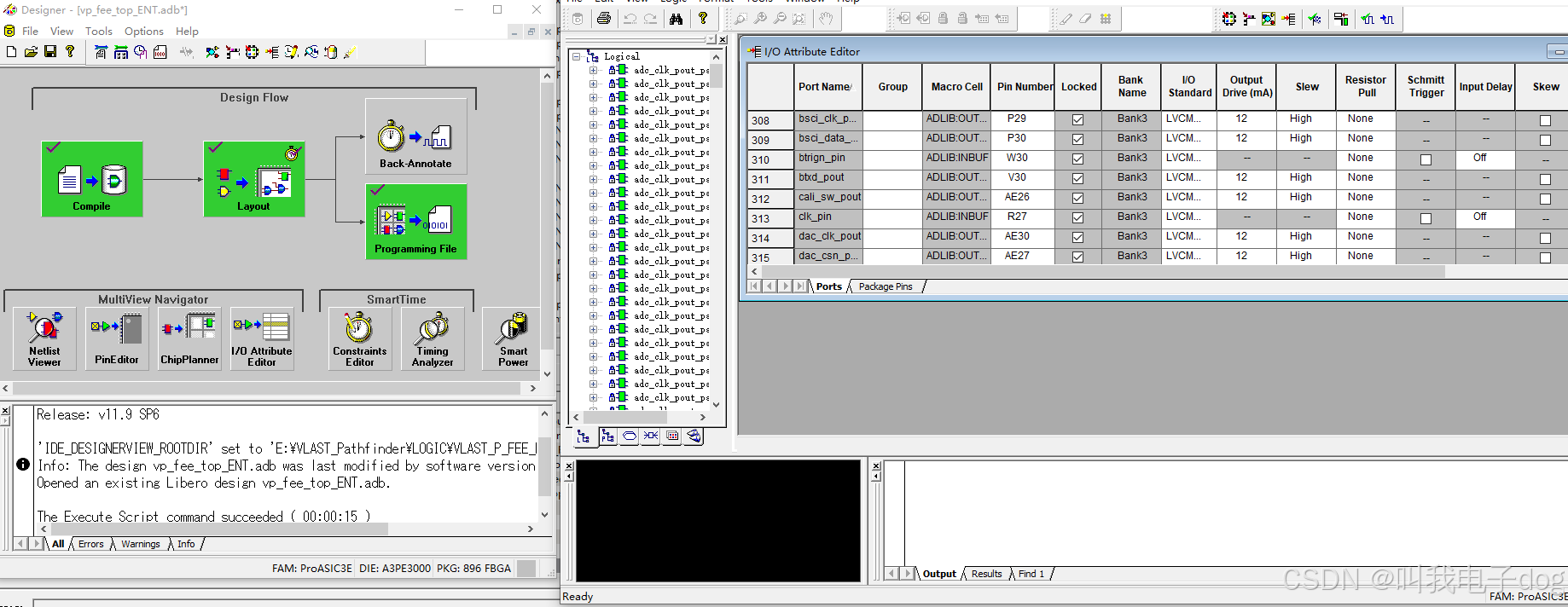Run the Layout step in Design Flow

(253, 178)
